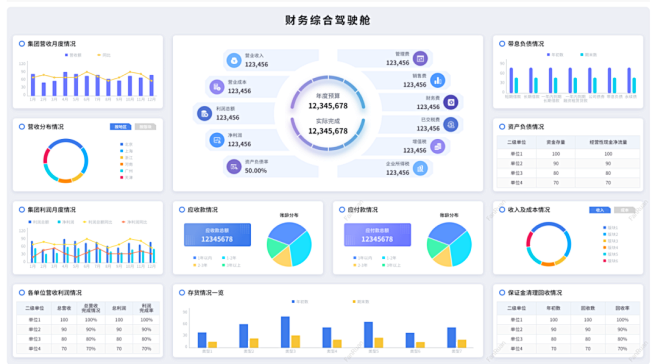Click the 收入及成本情况 donut chart
The width and height of the screenshot is (658, 364).
548,244
